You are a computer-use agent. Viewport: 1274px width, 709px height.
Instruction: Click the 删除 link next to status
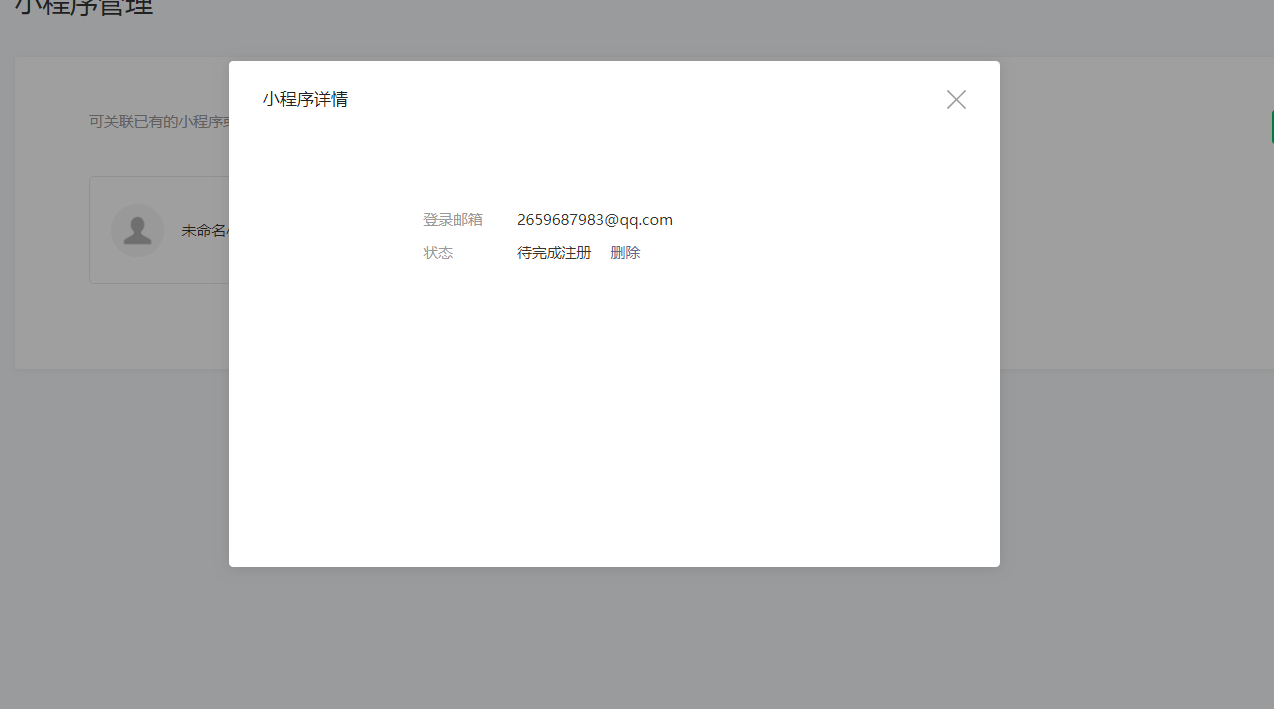pyautogui.click(x=625, y=253)
